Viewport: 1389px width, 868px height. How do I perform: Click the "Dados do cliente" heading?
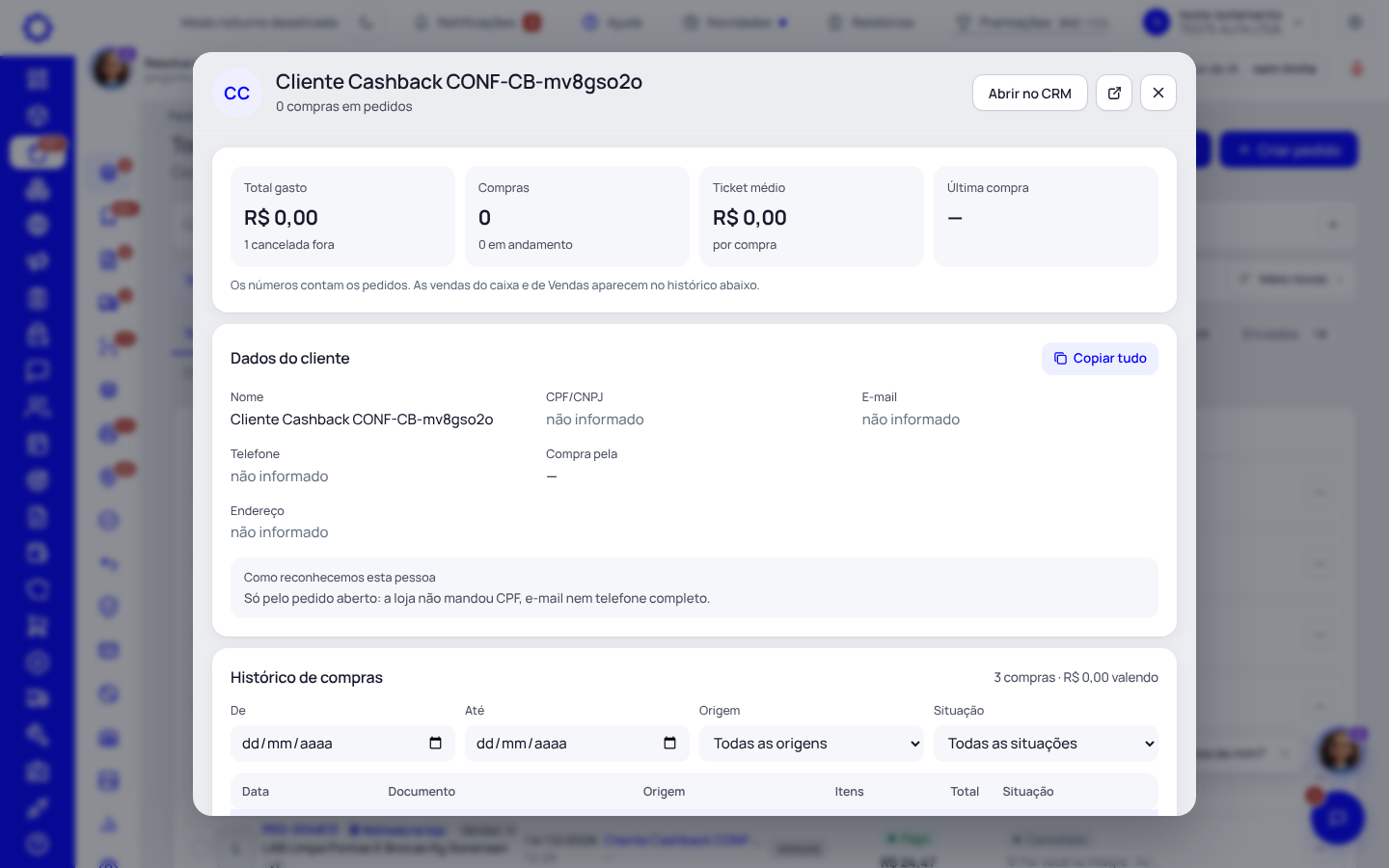point(290,359)
